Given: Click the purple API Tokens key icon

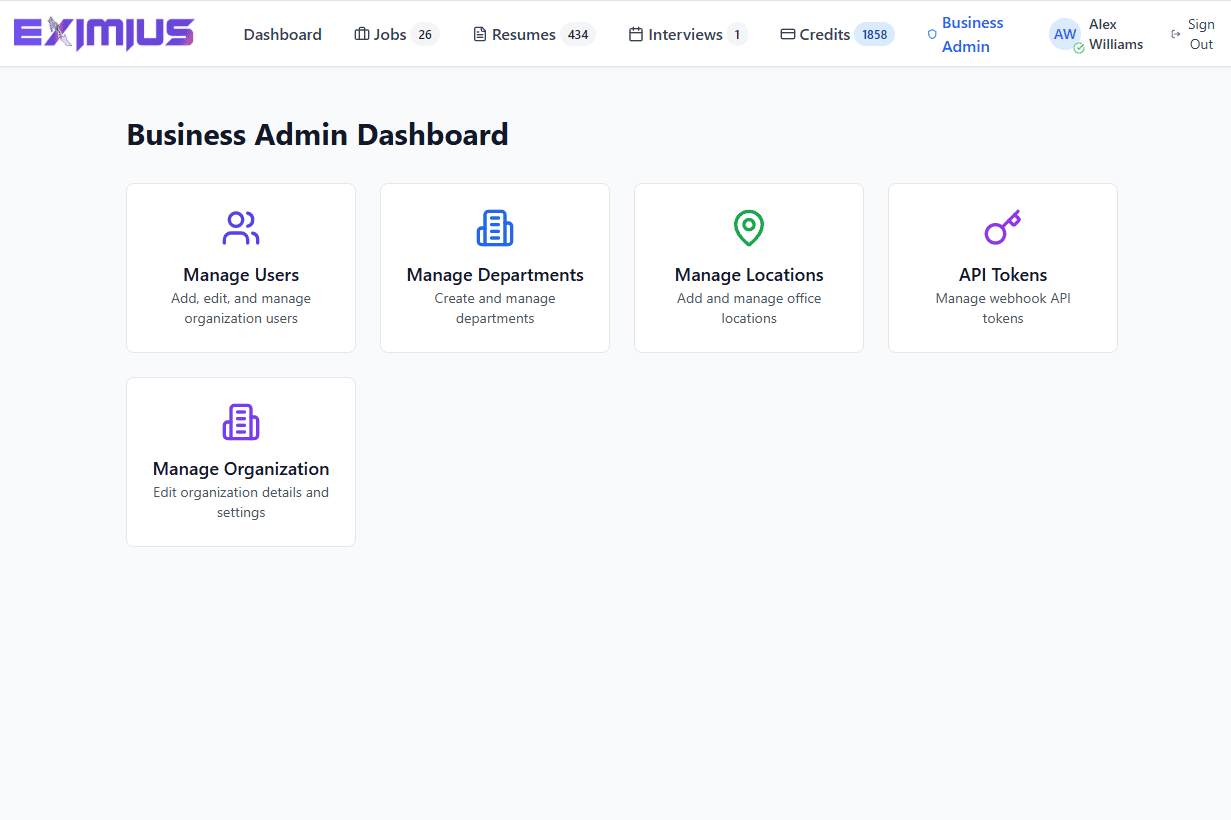Looking at the screenshot, I should pos(1002,228).
